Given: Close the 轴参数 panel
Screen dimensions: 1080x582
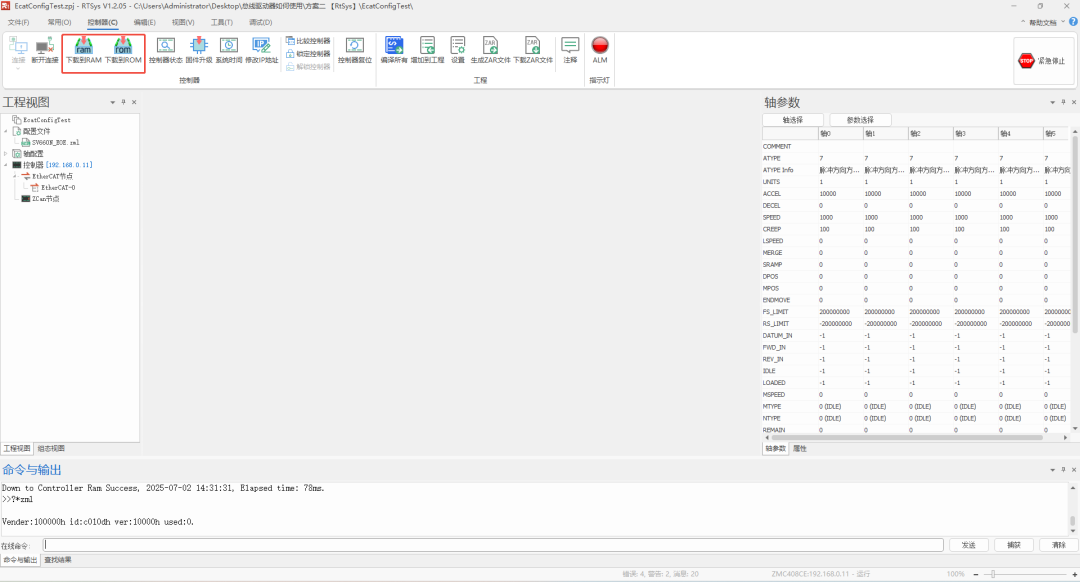Looking at the screenshot, I should 1074,102.
